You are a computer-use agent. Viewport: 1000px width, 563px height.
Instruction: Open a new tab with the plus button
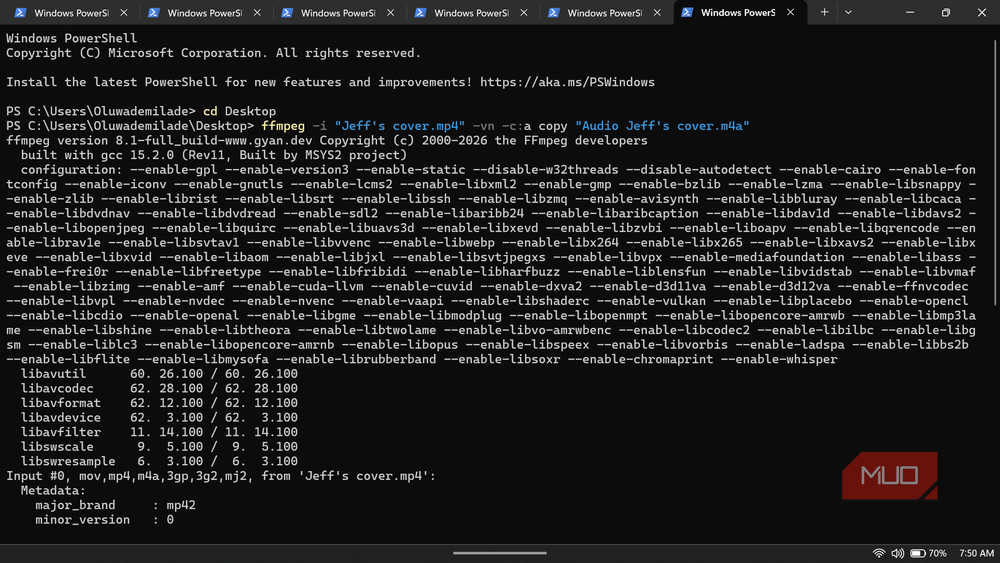(x=824, y=12)
